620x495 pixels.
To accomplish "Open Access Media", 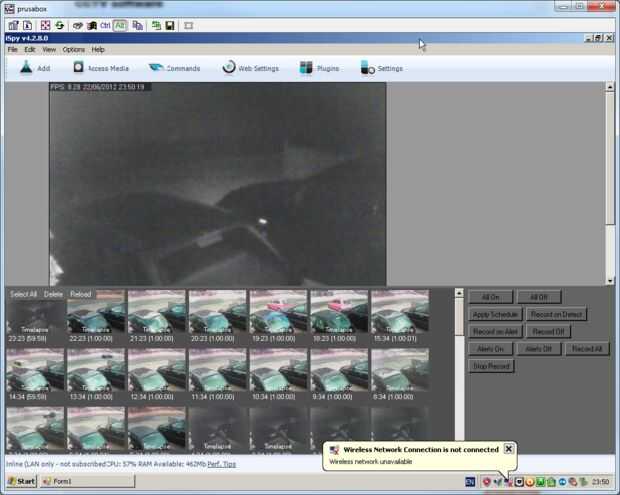I will (x=101, y=68).
